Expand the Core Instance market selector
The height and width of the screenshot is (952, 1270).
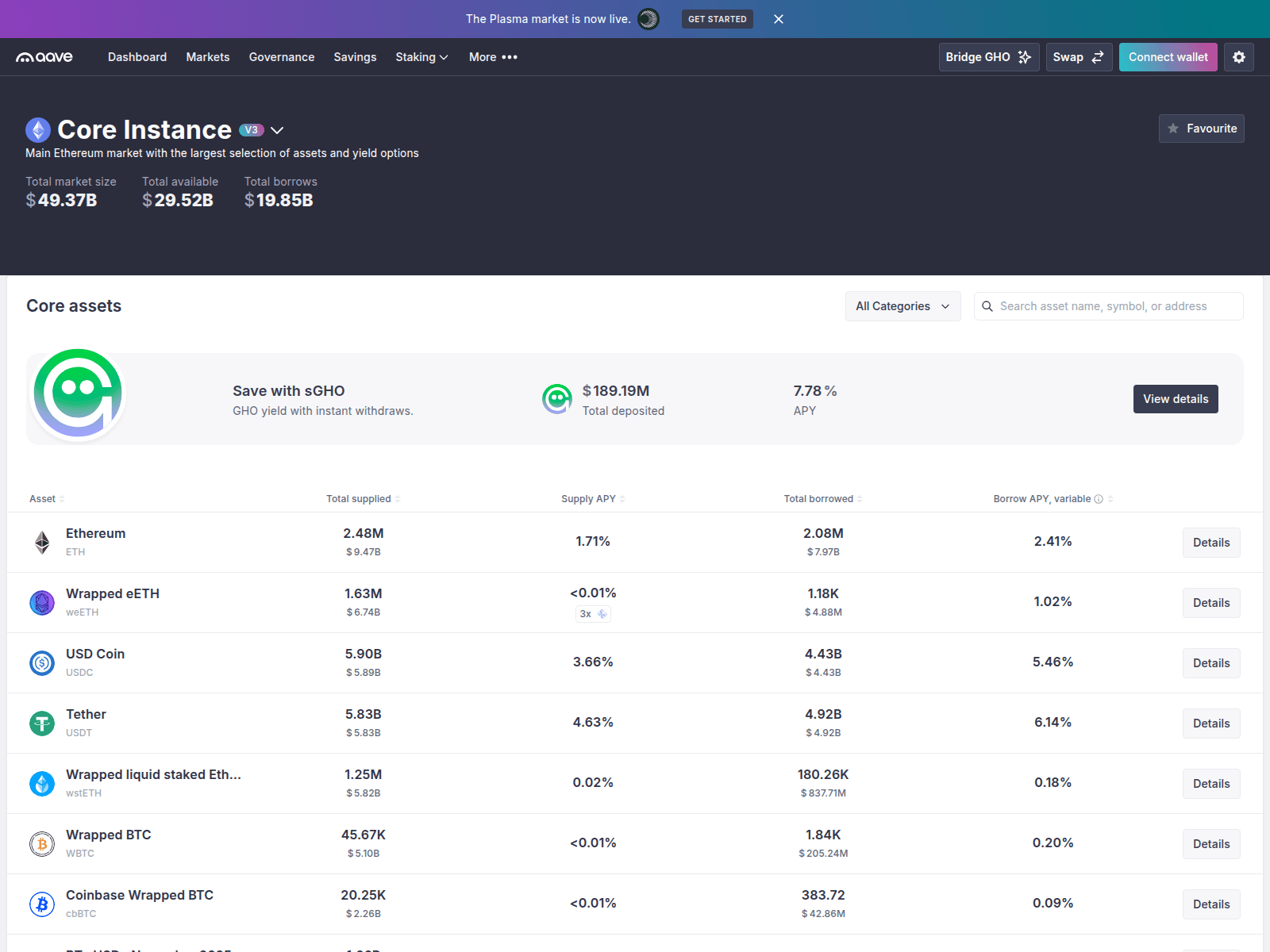(277, 130)
